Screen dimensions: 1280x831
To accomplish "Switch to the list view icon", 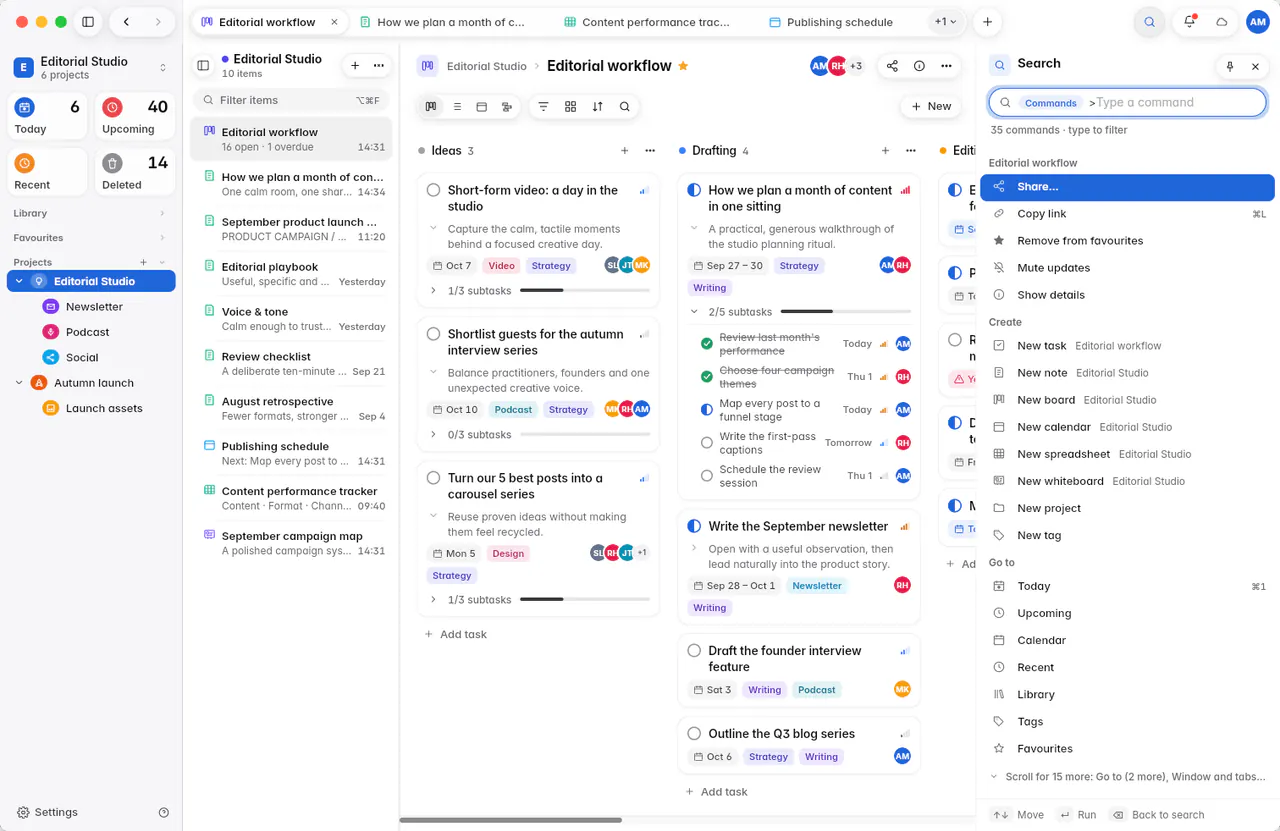I will coord(456,106).
